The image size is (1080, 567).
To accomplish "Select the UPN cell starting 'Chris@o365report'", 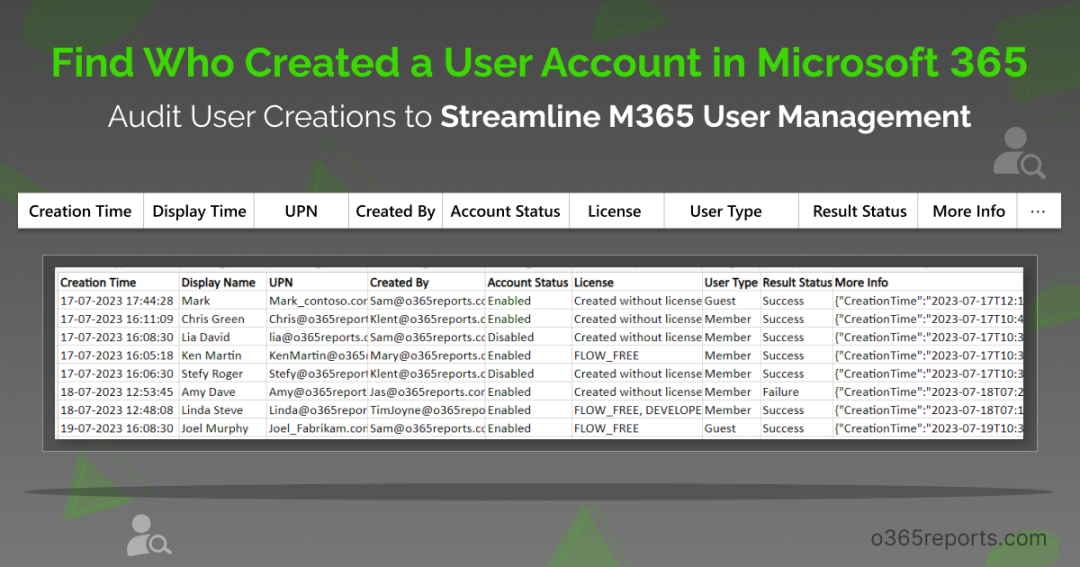I will pos(318,319).
